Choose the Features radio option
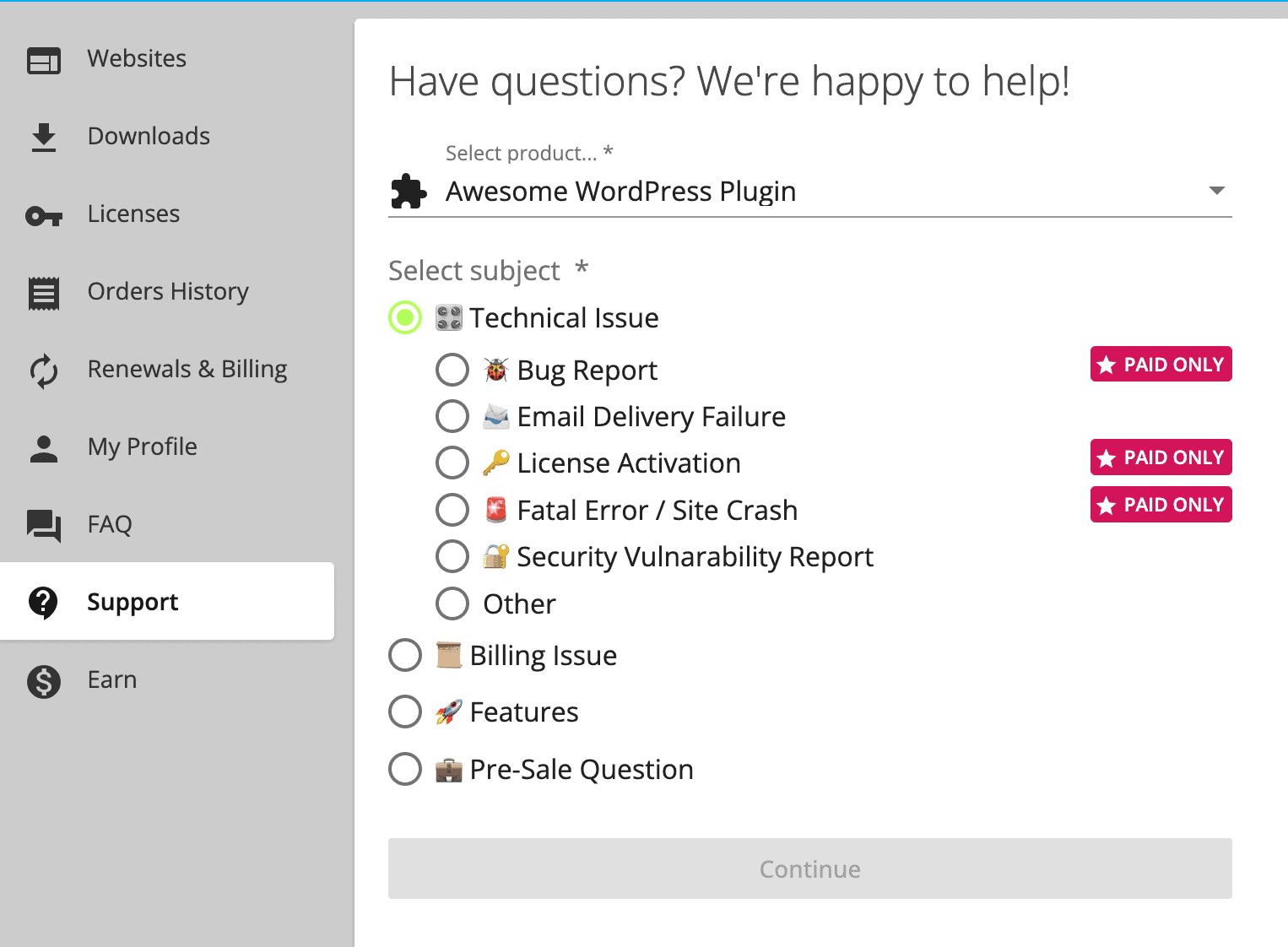 tap(405, 712)
